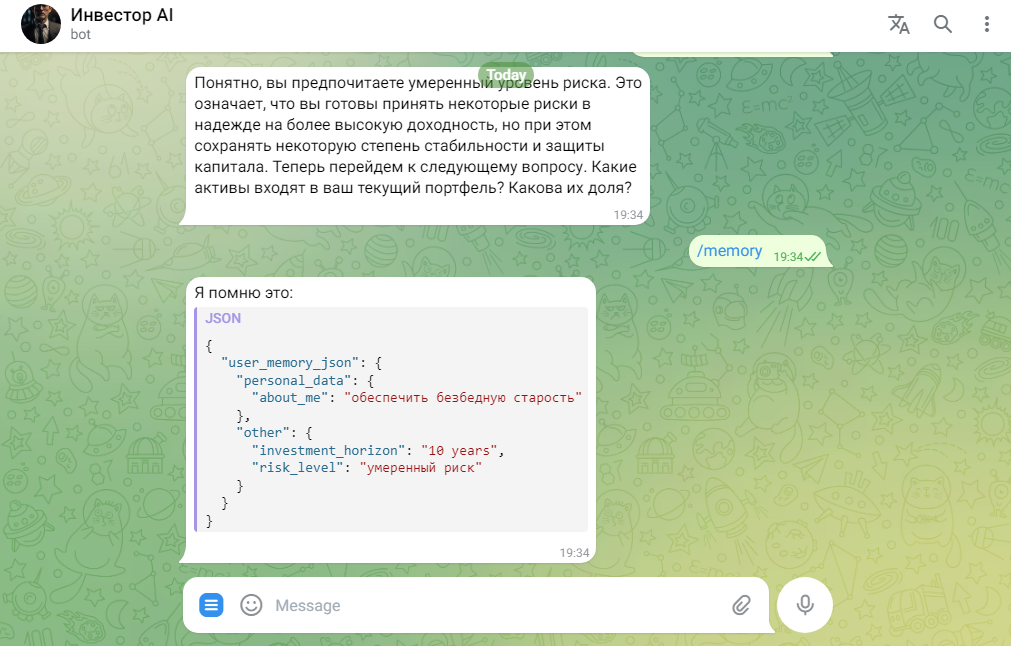The image size is (1011, 646).
Task: Click the "10 years" value
Action: (459, 451)
